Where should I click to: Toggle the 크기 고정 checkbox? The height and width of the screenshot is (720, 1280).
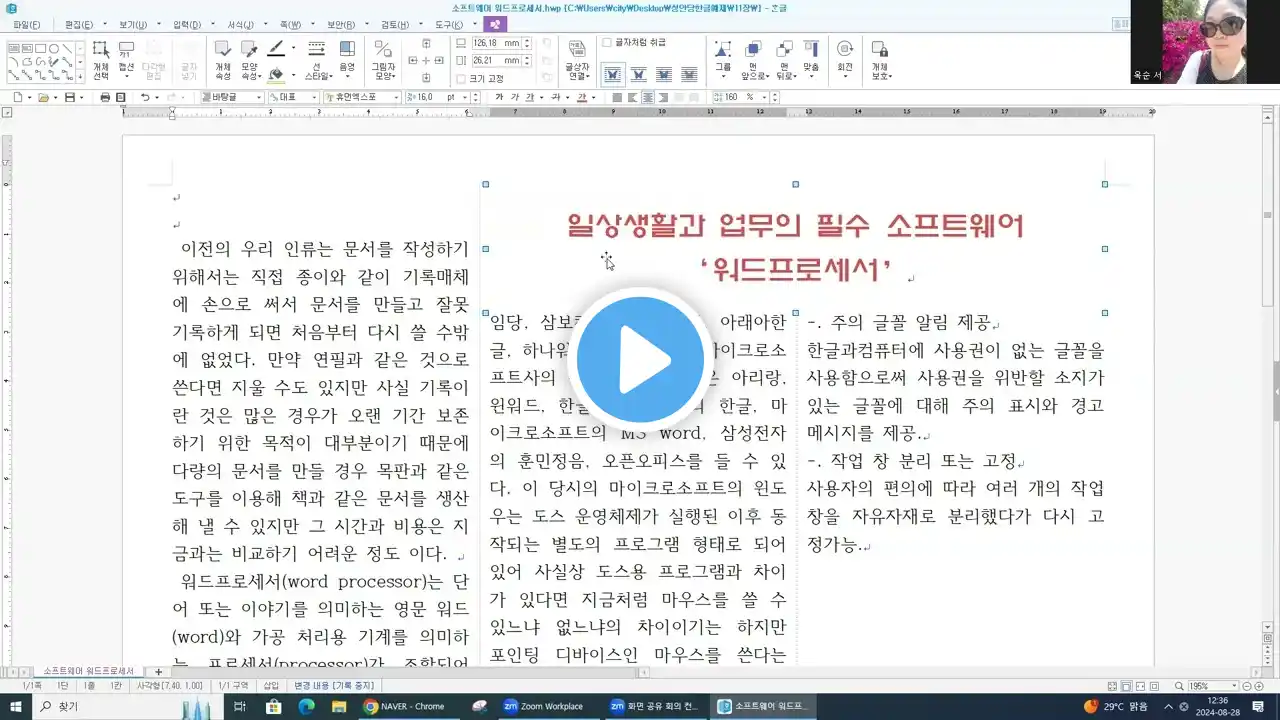coord(461,78)
